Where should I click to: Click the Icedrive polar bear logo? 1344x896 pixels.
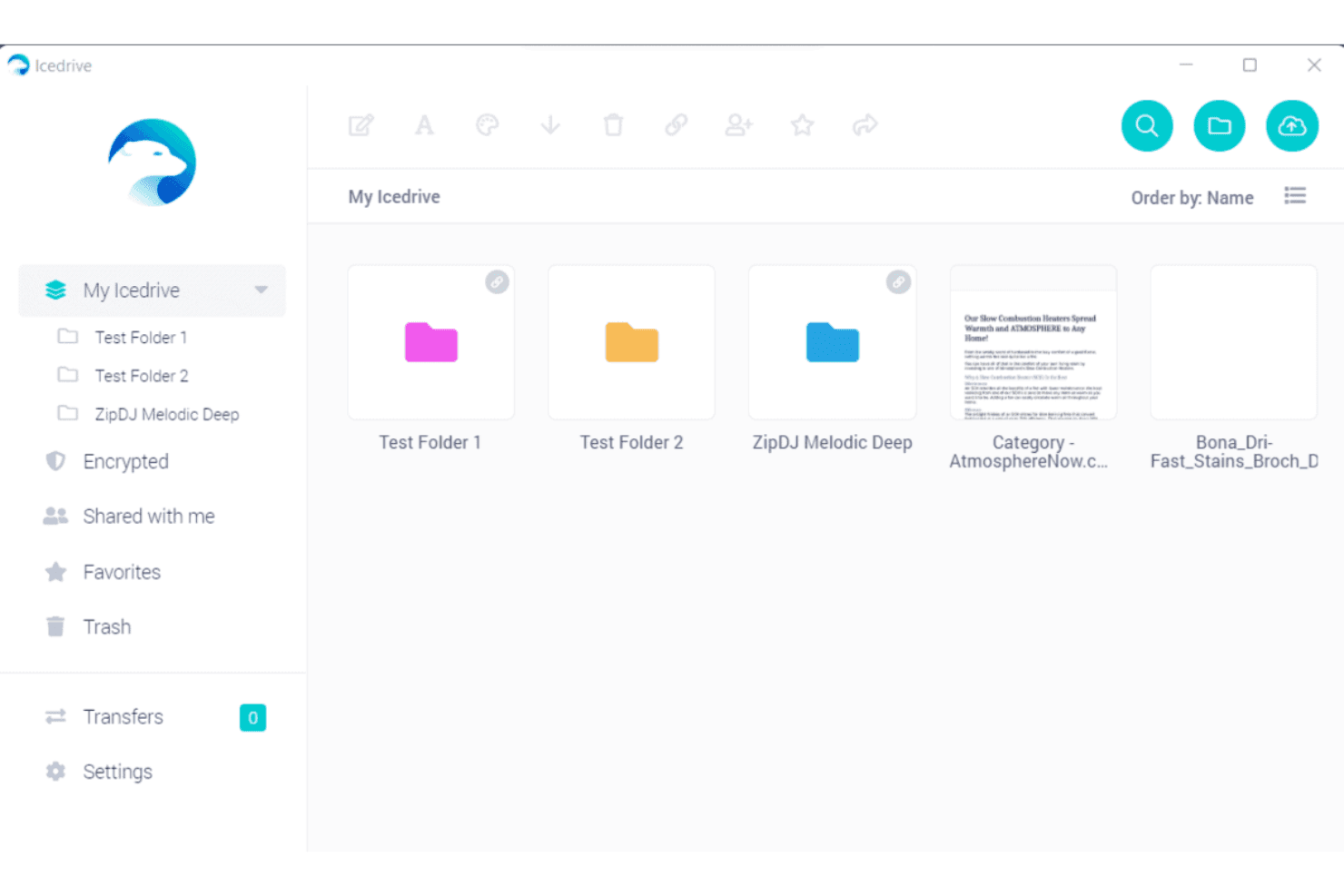(153, 163)
